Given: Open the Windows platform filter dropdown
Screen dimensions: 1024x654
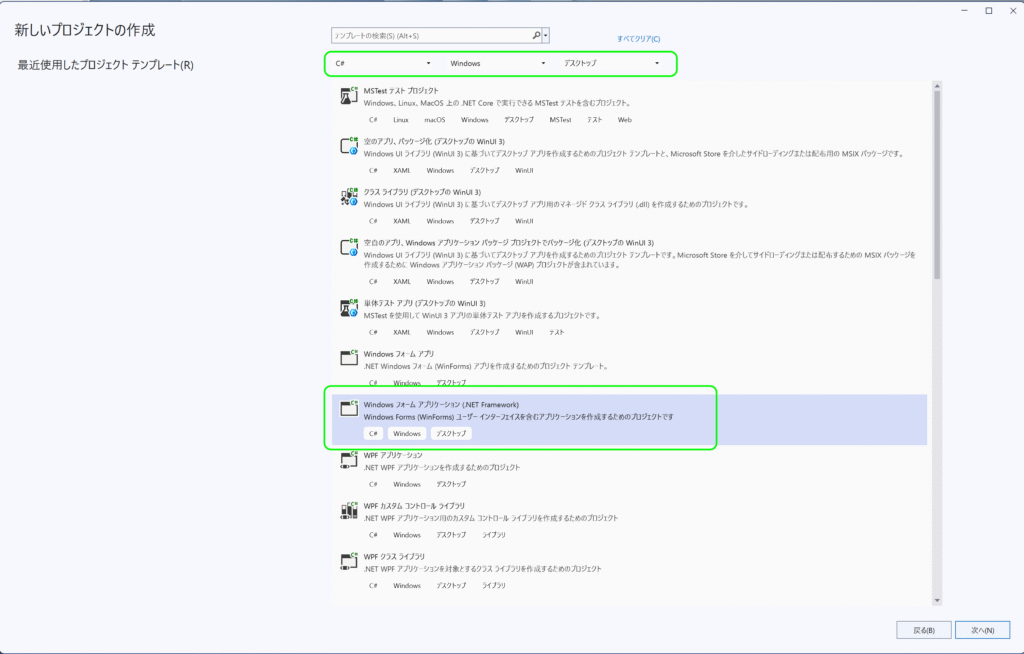Looking at the screenshot, I should (498, 63).
